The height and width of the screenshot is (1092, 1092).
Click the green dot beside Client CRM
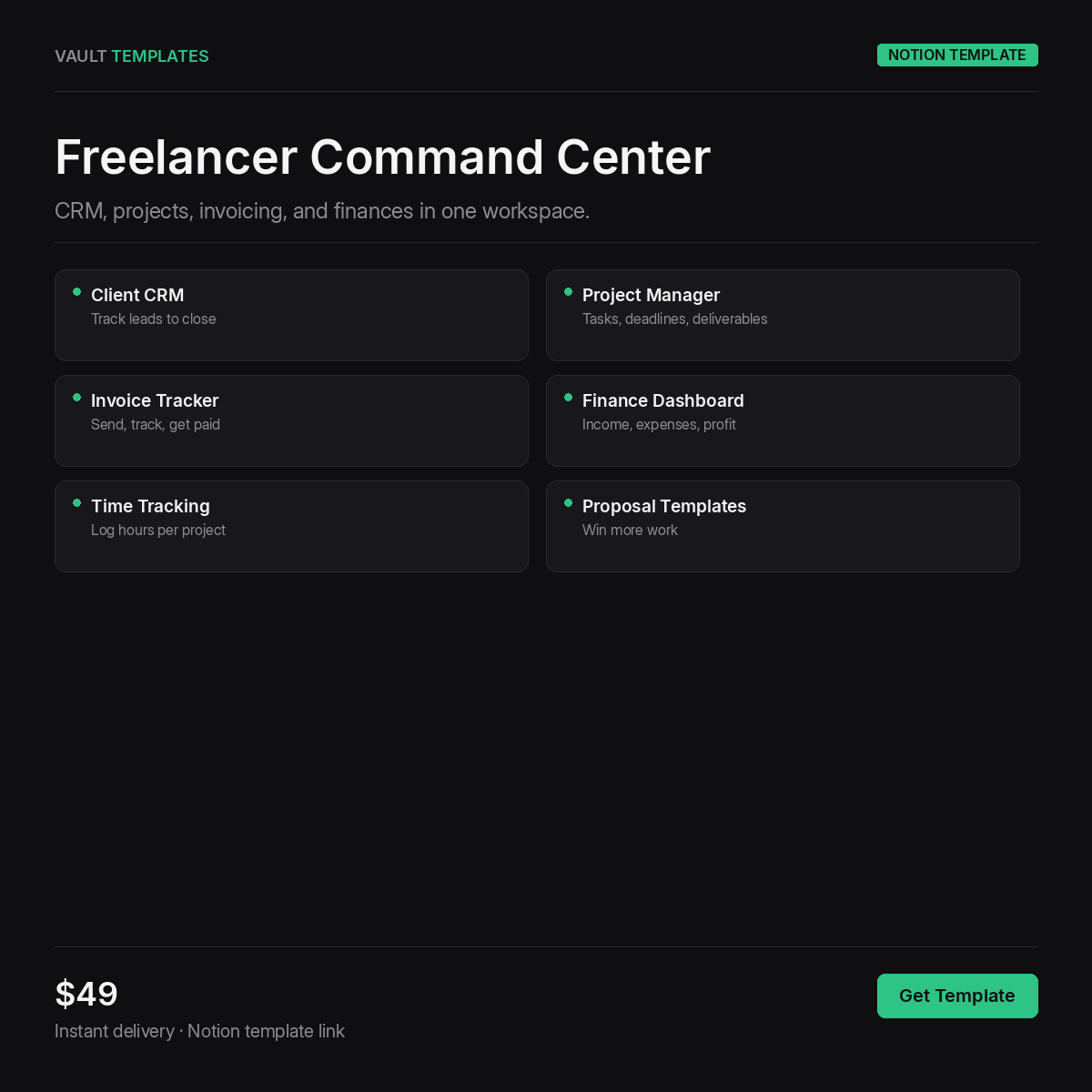click(x=77, y=292)
